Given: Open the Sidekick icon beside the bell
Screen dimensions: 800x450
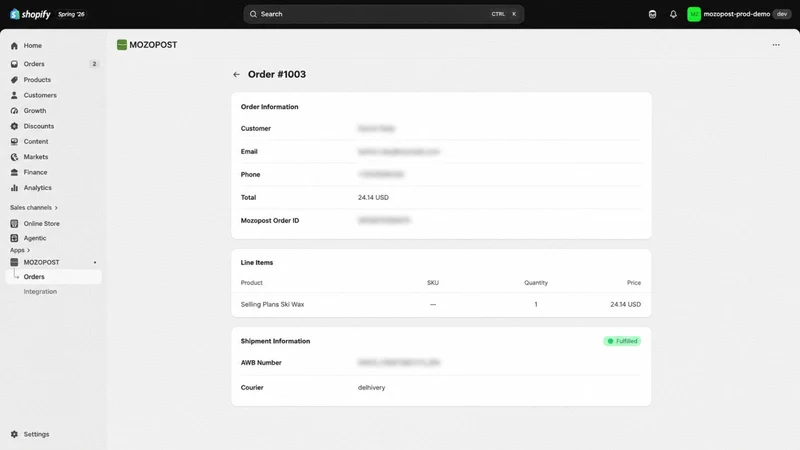Looking at the screenshot, I should tap(652, 14).
